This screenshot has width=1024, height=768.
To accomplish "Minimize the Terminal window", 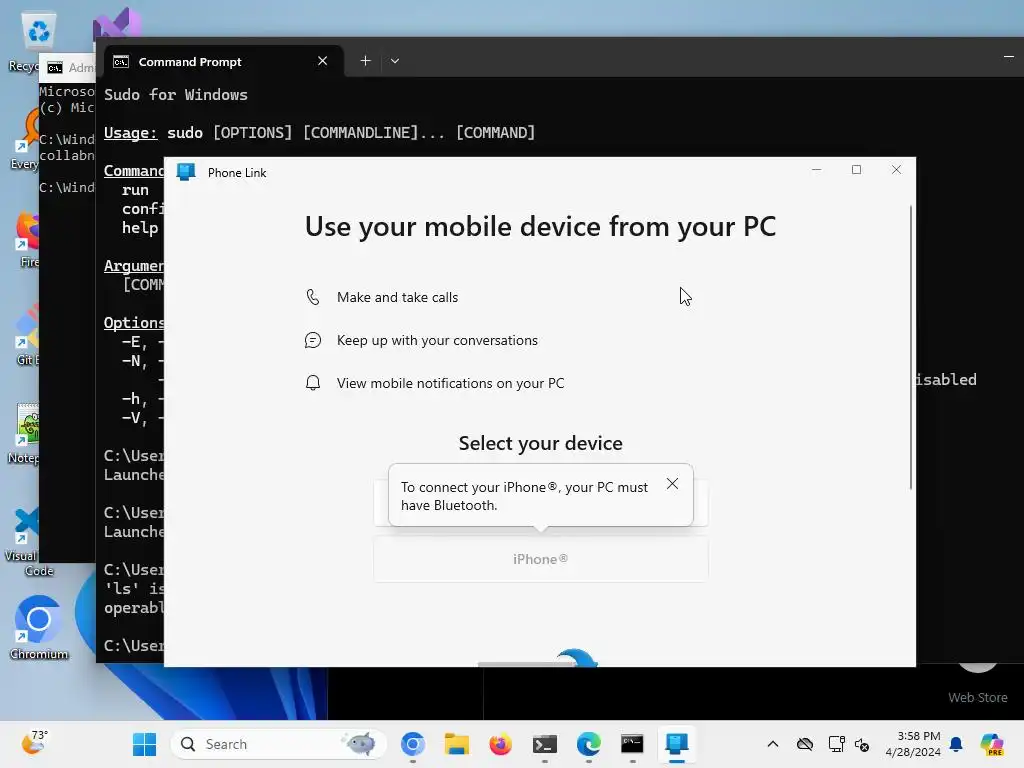I will coord(1008,57).
